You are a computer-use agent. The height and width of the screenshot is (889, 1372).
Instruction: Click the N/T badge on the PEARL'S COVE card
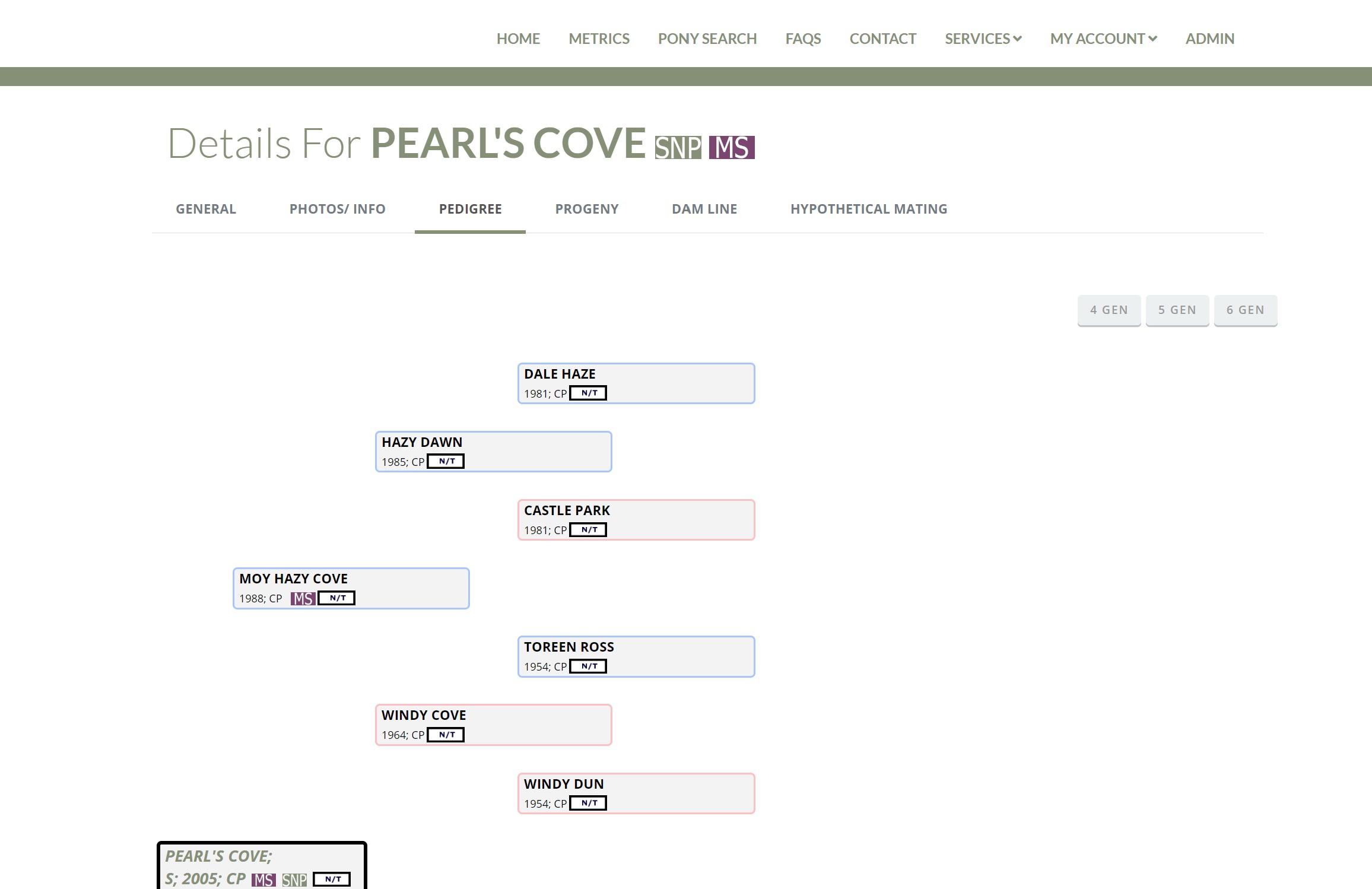click(x=332, y=879)
